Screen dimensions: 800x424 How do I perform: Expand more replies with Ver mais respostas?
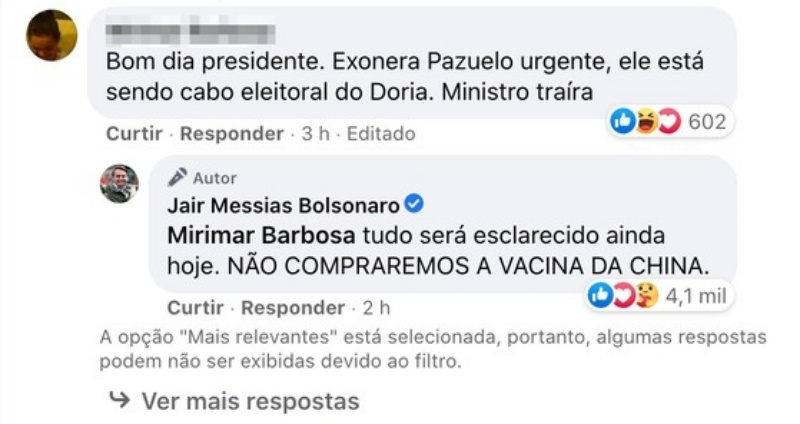pyautogui.click(x=250, y=402)
